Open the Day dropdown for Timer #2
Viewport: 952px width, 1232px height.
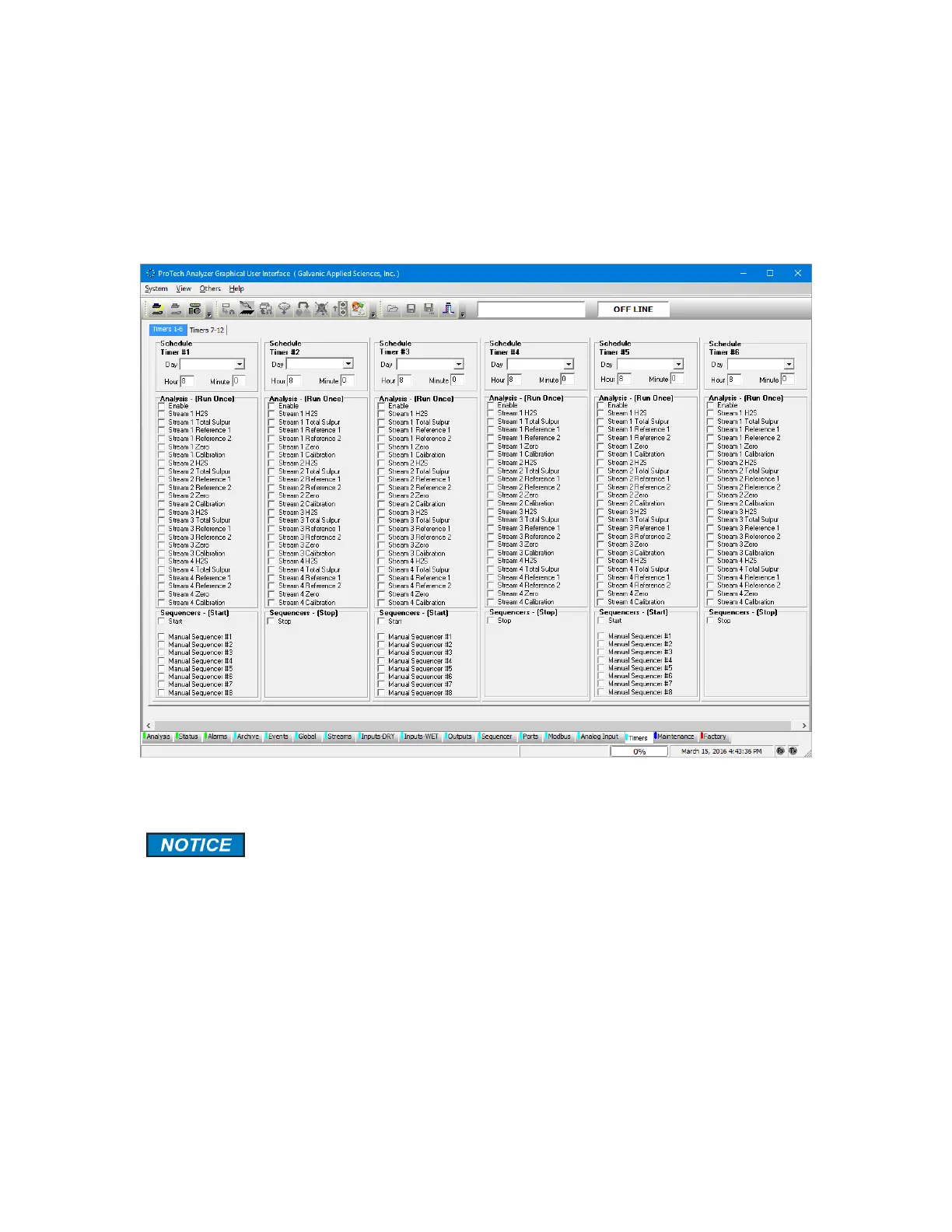click(x=348, y=364)
